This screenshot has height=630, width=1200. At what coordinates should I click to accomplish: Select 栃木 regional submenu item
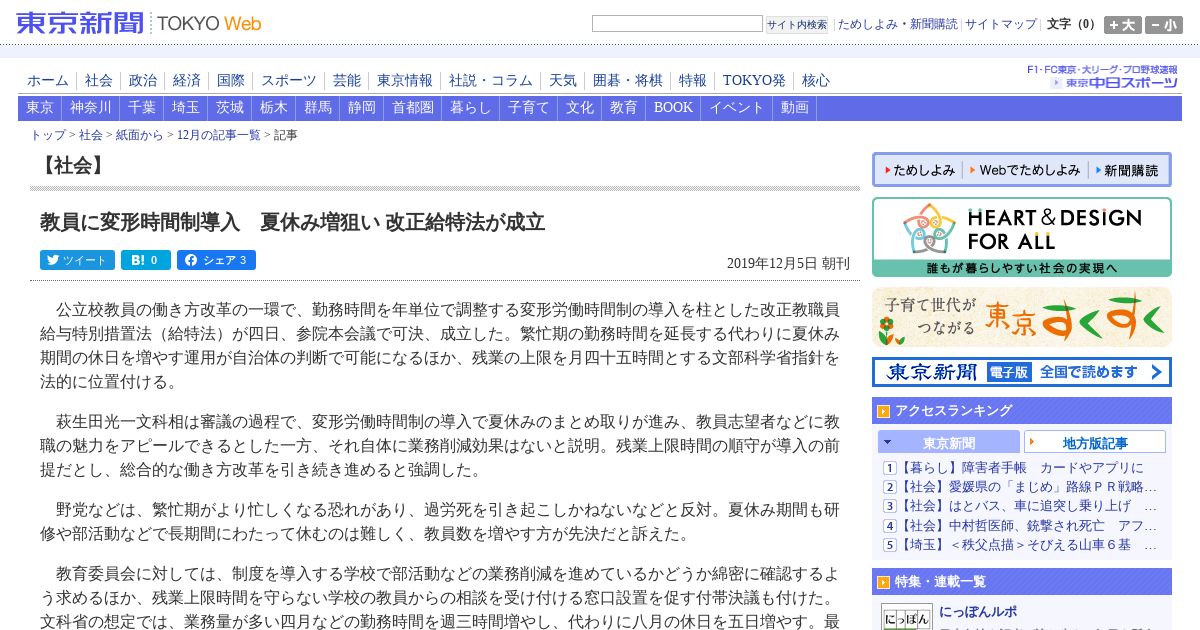[x=274, y=108]
